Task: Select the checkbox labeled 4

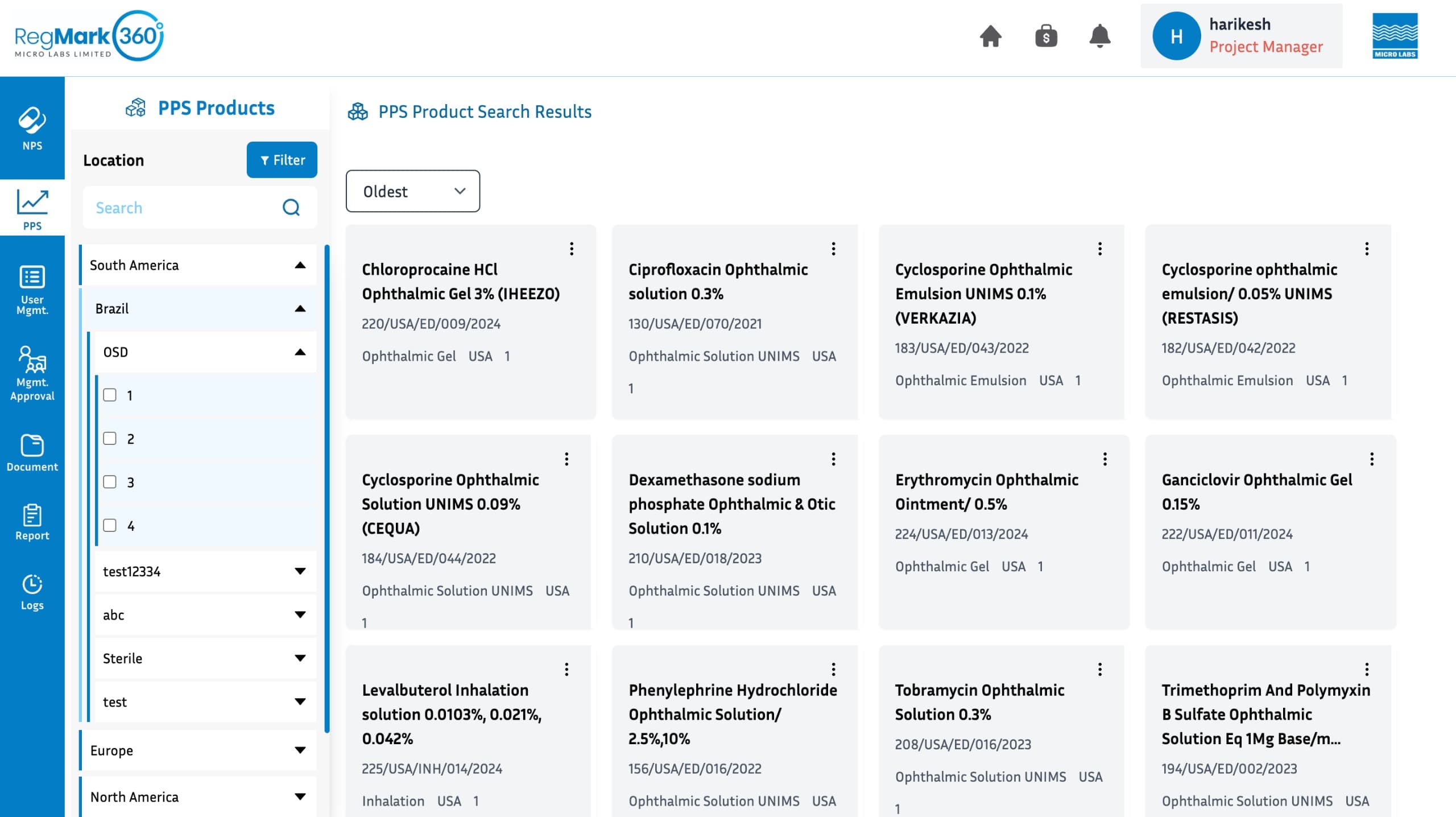Action: (x=110, y=525)
